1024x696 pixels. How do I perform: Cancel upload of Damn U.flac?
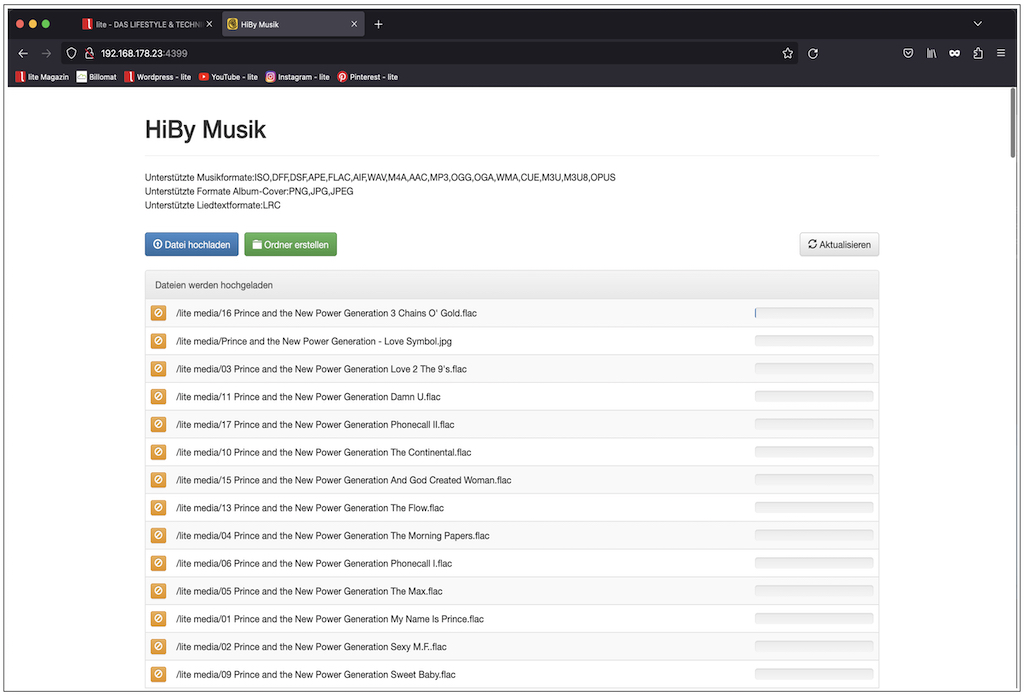[x=158, y=396]
